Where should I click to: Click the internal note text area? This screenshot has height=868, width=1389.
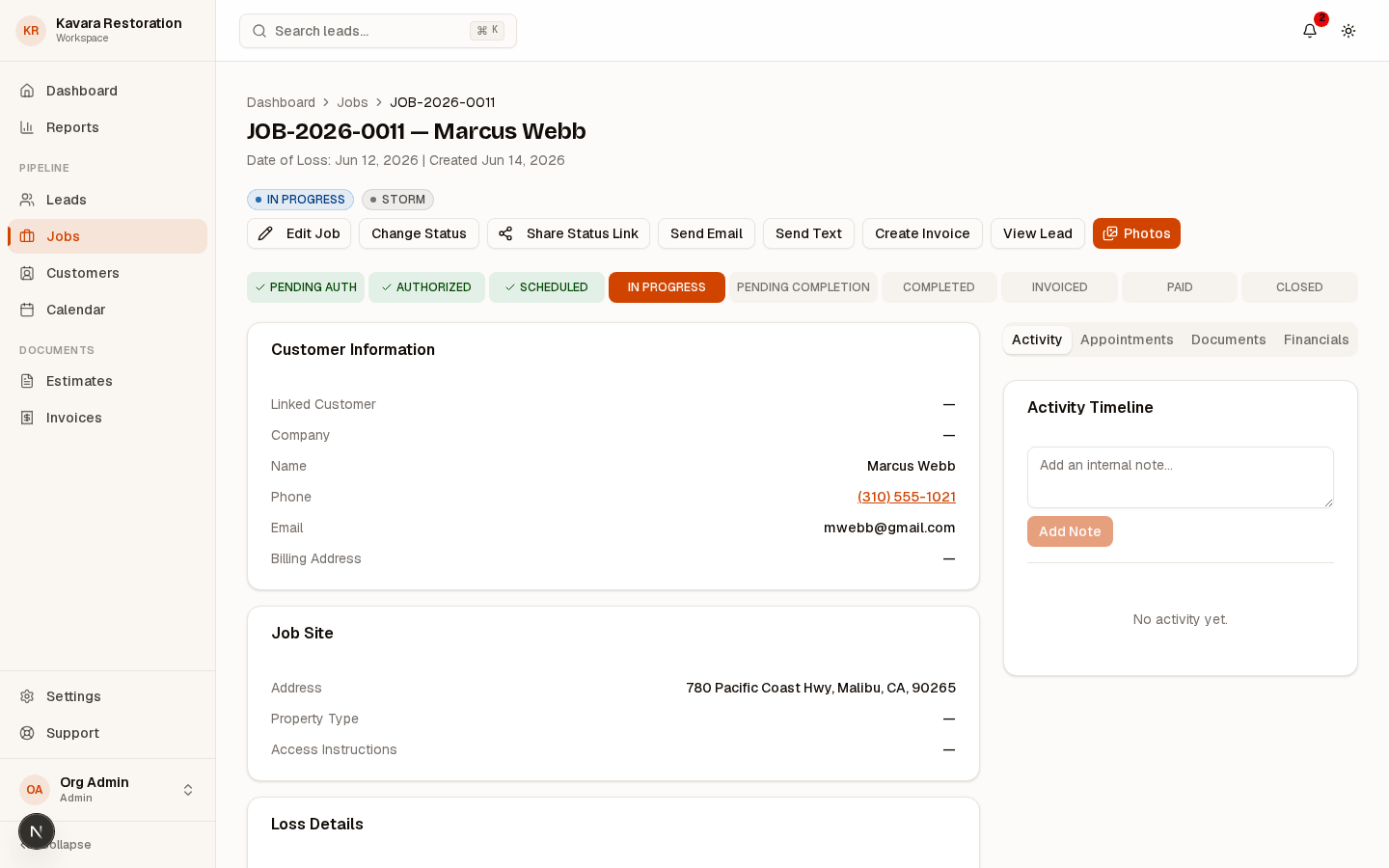coord(1181,477)
